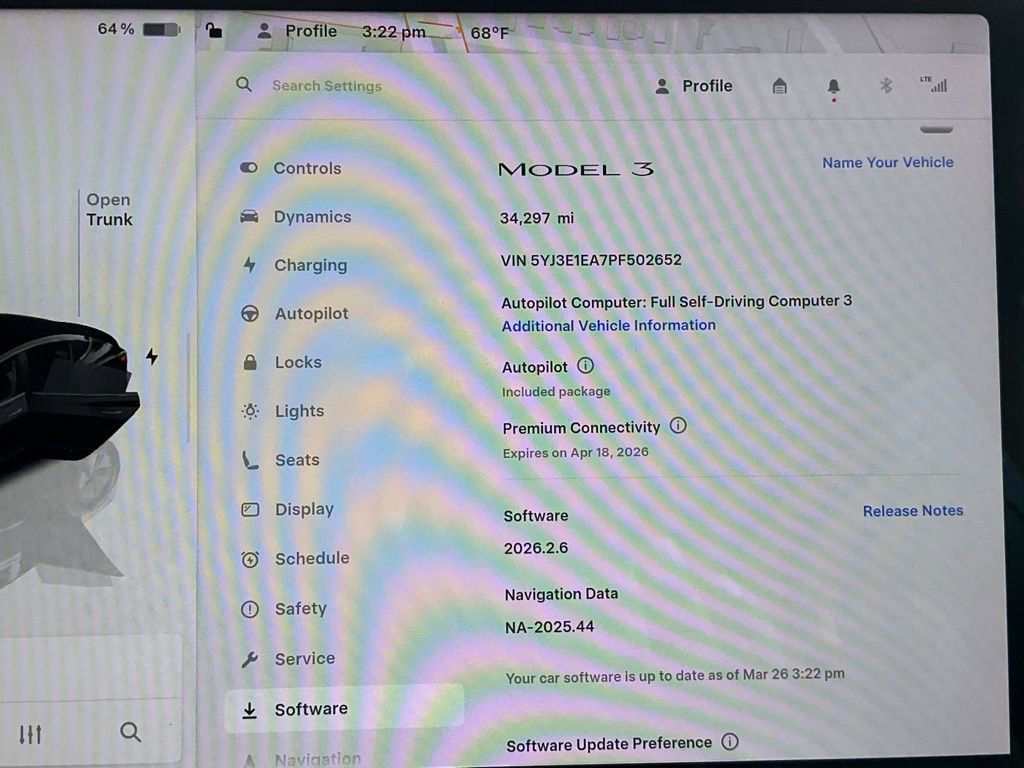Open Additional Vehicle Information link
The width and height of the screenshot is (1024, 768).
click(x=608, y=325)
